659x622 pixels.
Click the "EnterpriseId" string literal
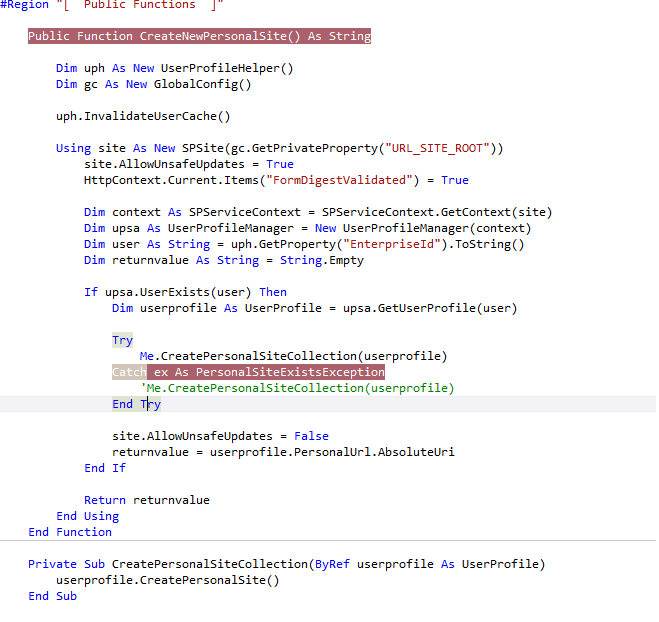tap(392, 244)
